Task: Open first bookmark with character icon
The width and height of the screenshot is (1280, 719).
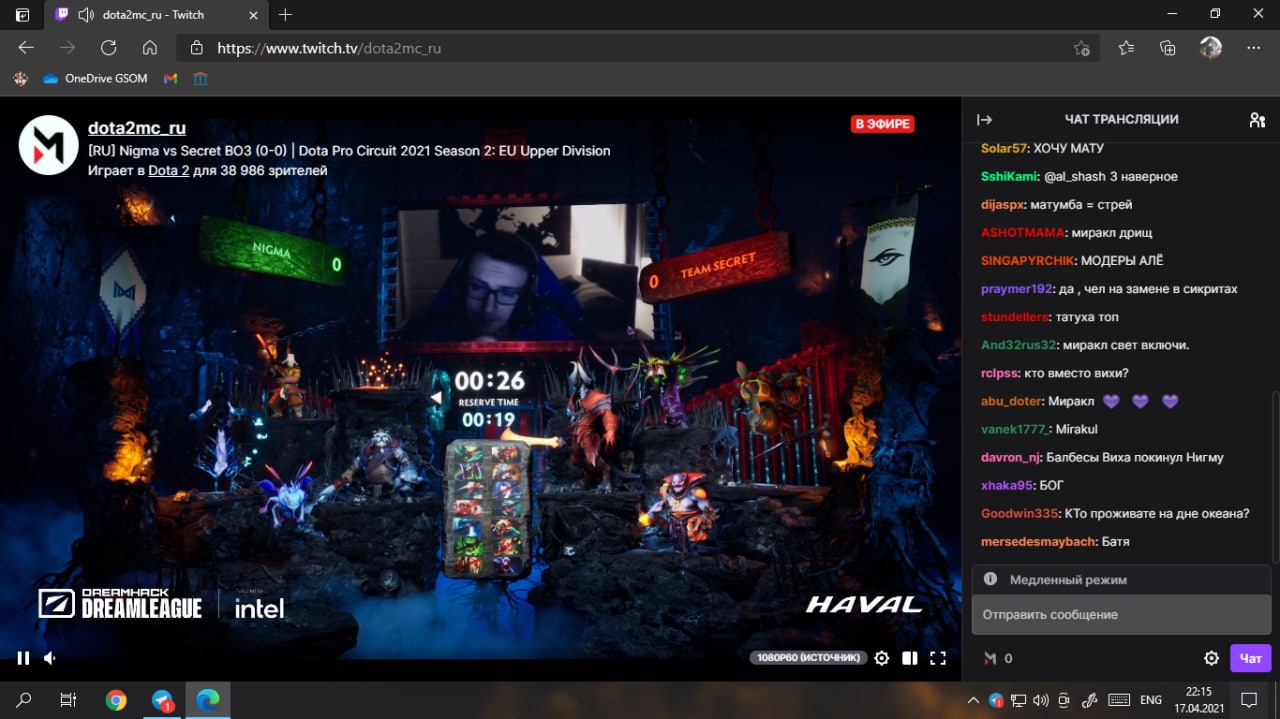Action: point(20,78)
